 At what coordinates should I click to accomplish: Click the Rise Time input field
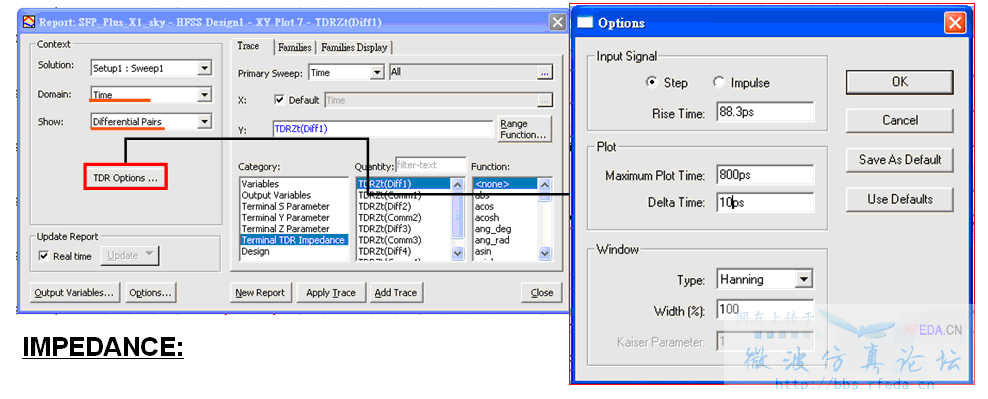(765, 113)
